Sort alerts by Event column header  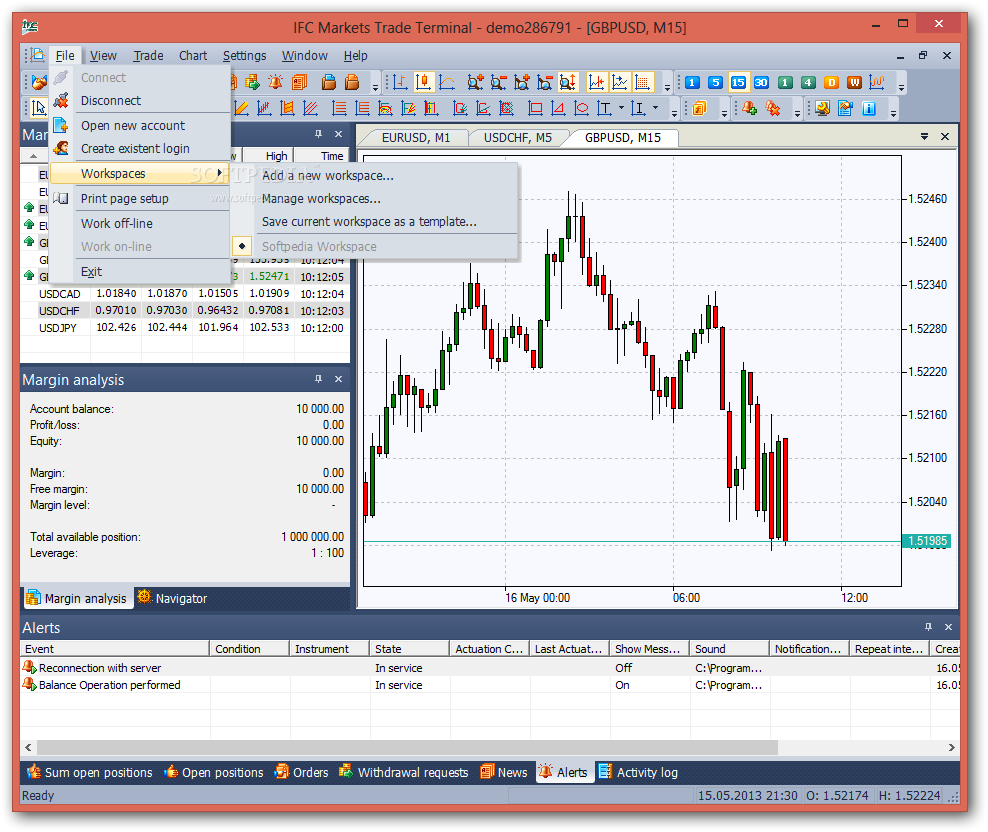click(115, 649)
